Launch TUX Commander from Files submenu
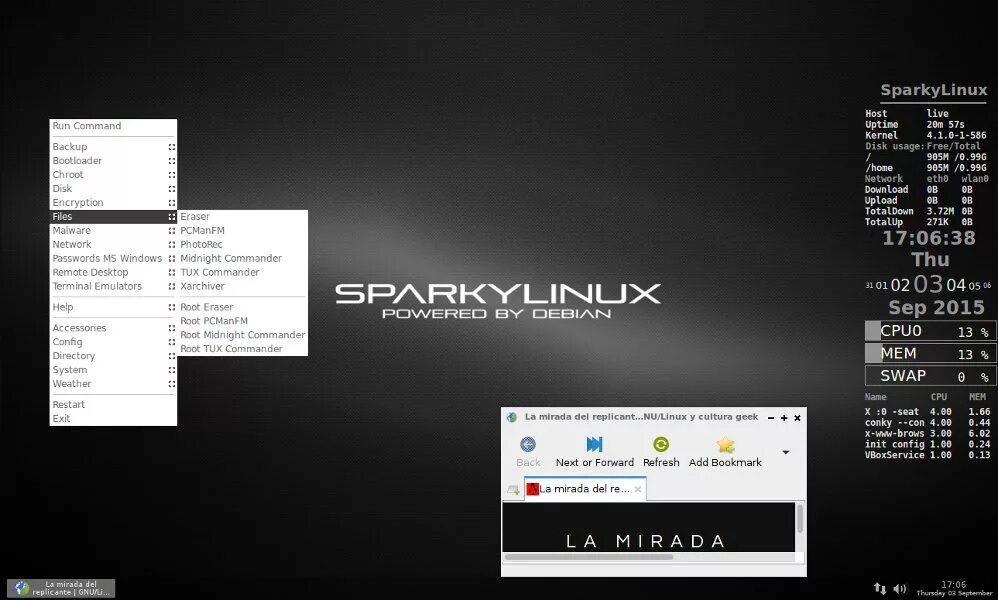 (242, 272)
